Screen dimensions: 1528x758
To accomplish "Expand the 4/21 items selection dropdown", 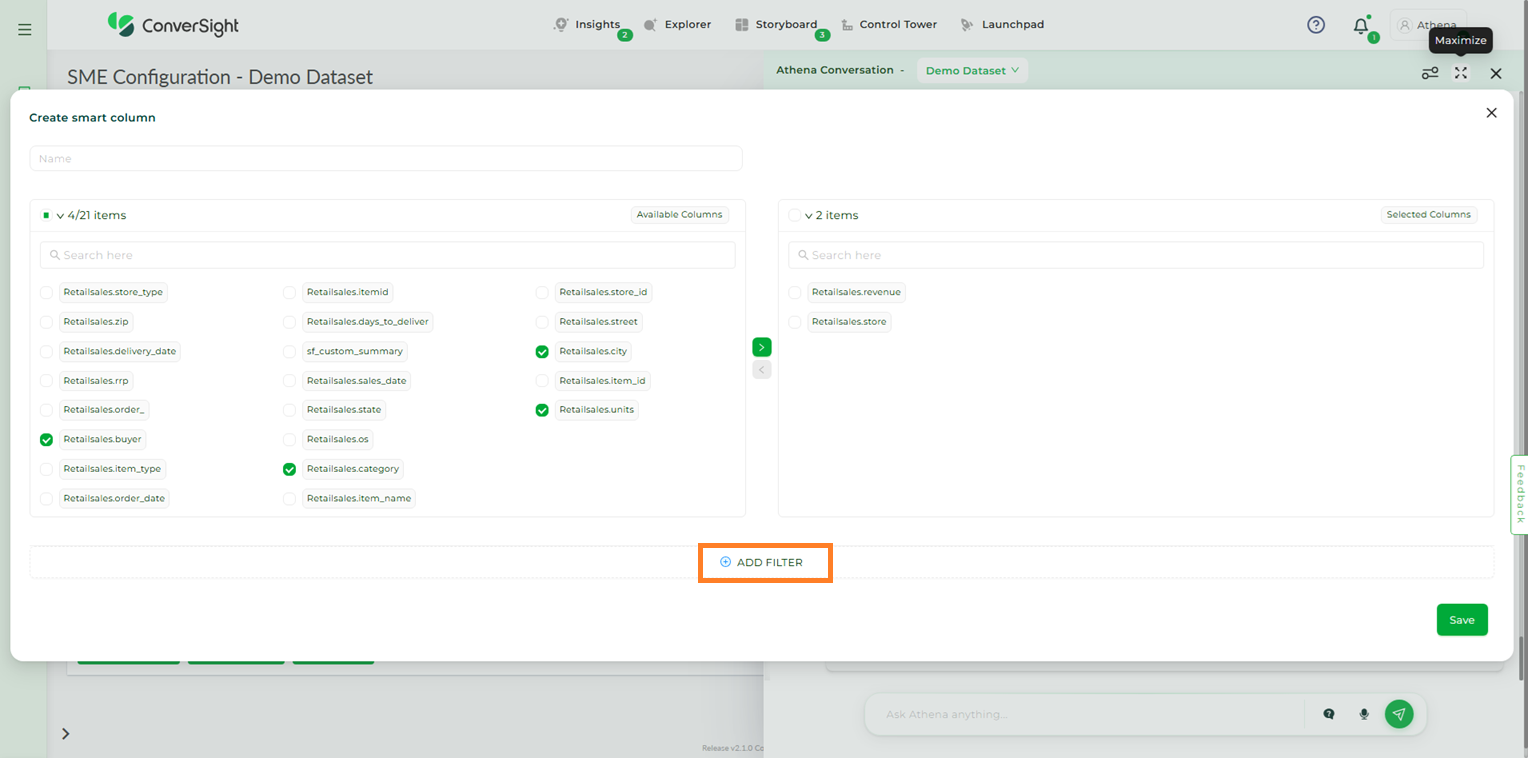I will tap(60, 216).
